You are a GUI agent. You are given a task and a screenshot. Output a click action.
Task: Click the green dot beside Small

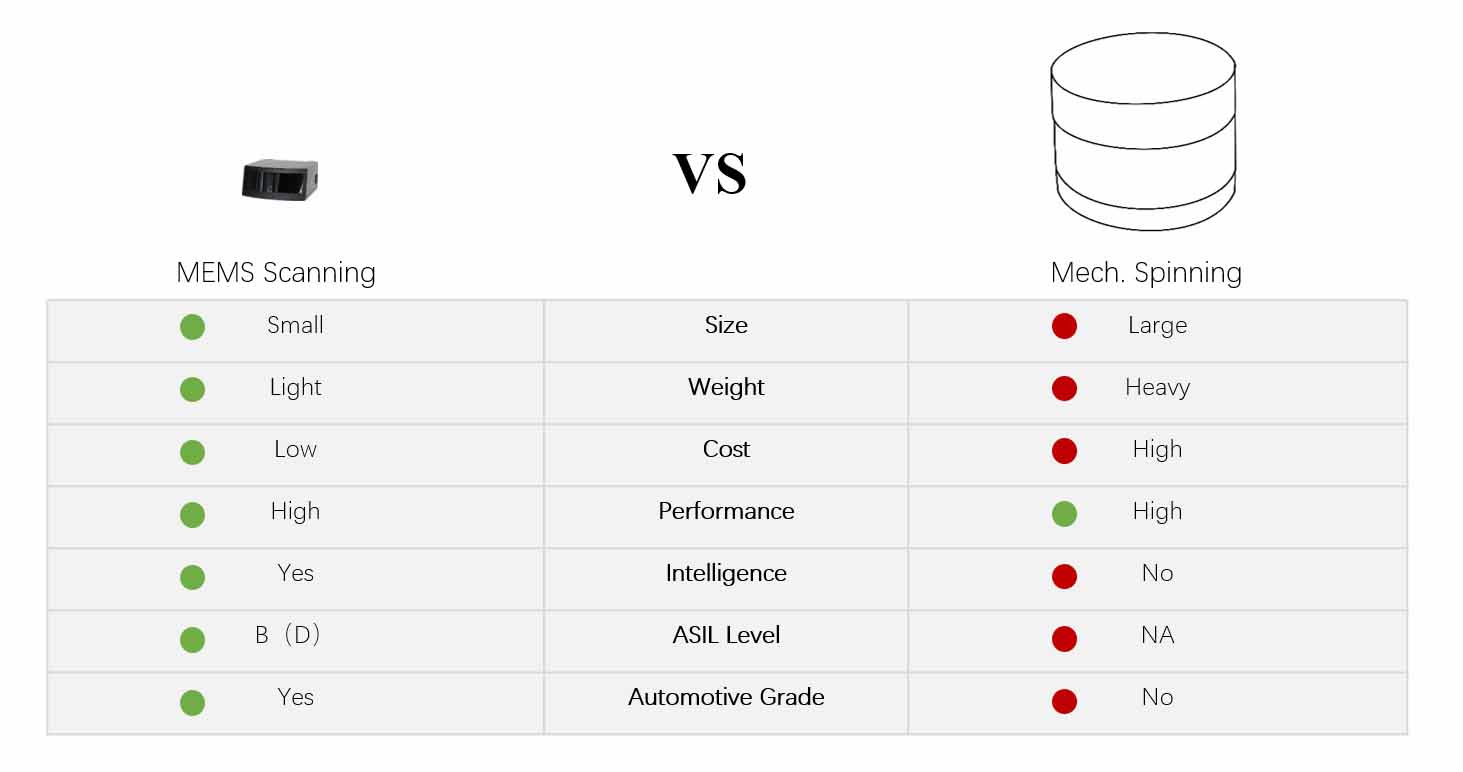click(193, 327)
